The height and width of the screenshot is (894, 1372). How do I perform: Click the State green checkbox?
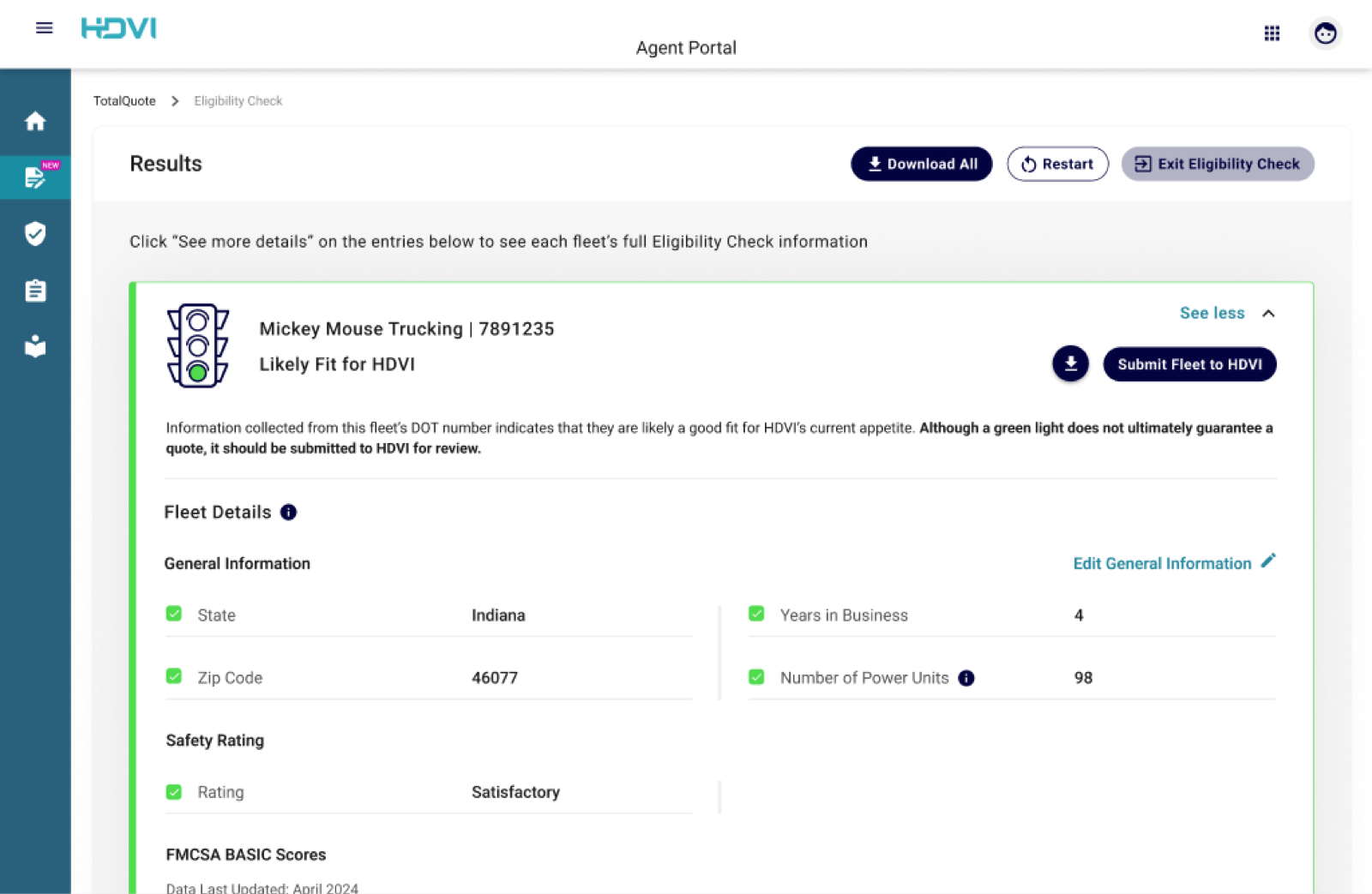[x=174, y=614]
